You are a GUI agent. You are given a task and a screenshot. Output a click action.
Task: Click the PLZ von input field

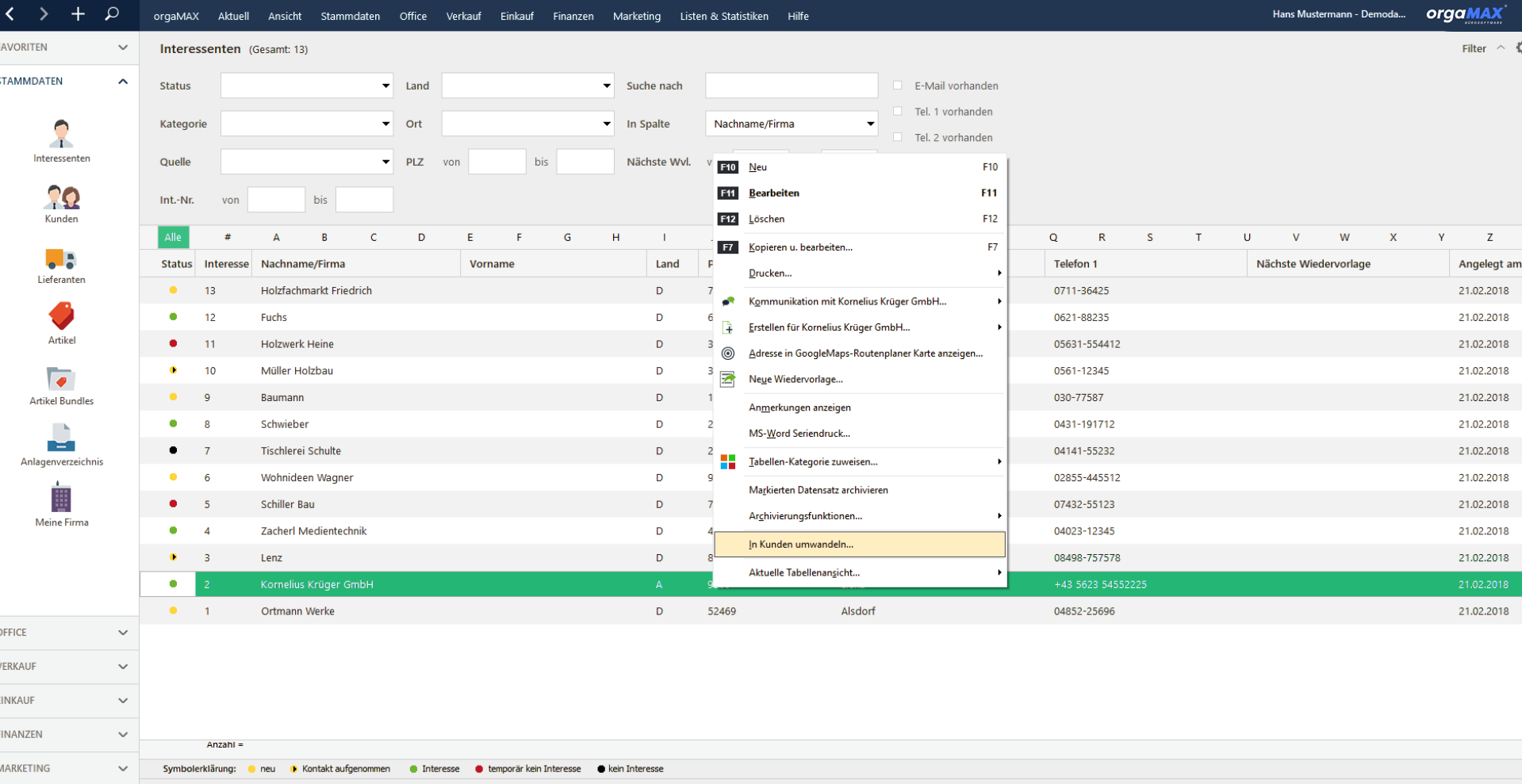[x=497, y=162]
